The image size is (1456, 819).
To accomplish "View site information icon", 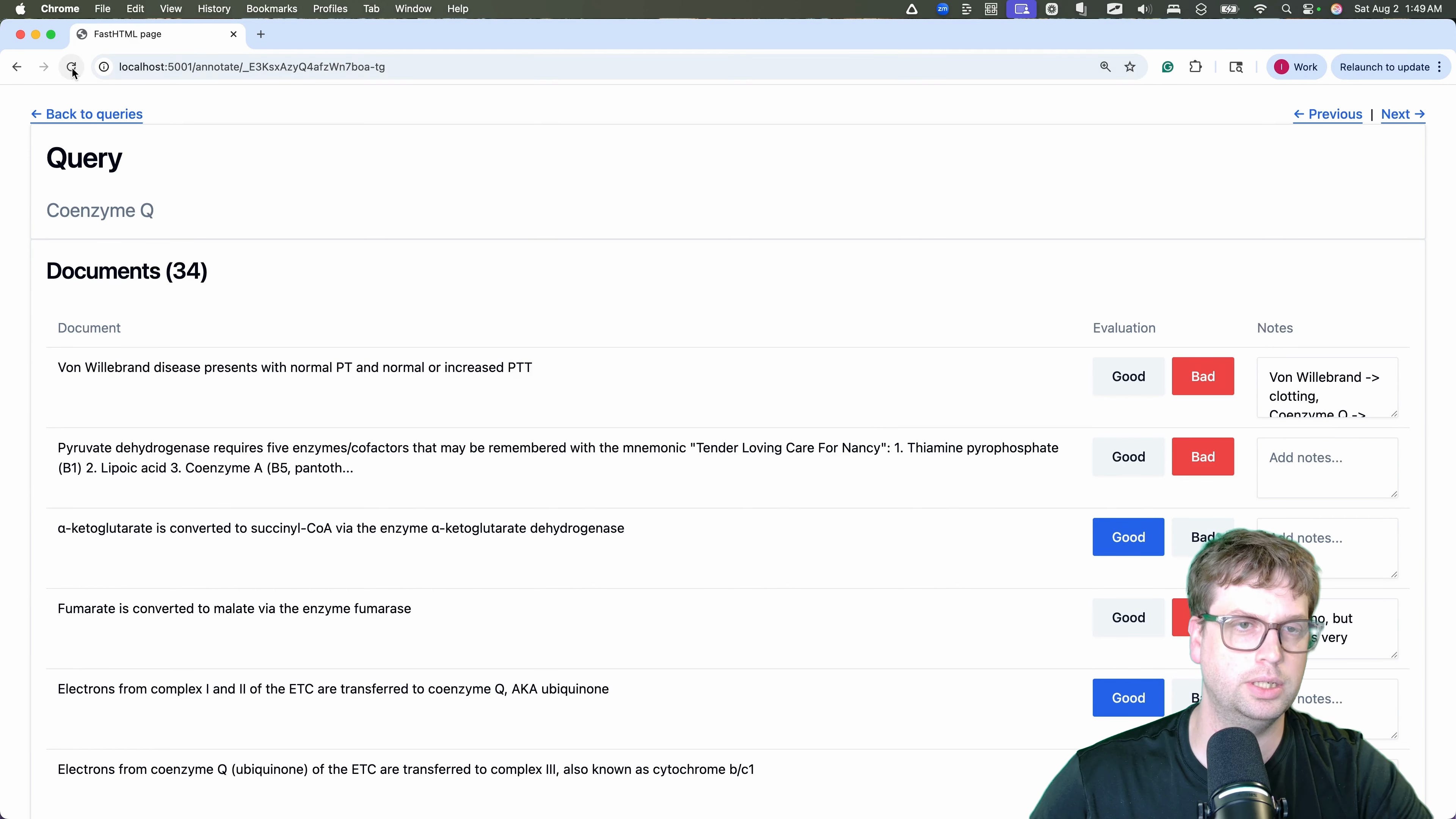I will coord(104,67).
